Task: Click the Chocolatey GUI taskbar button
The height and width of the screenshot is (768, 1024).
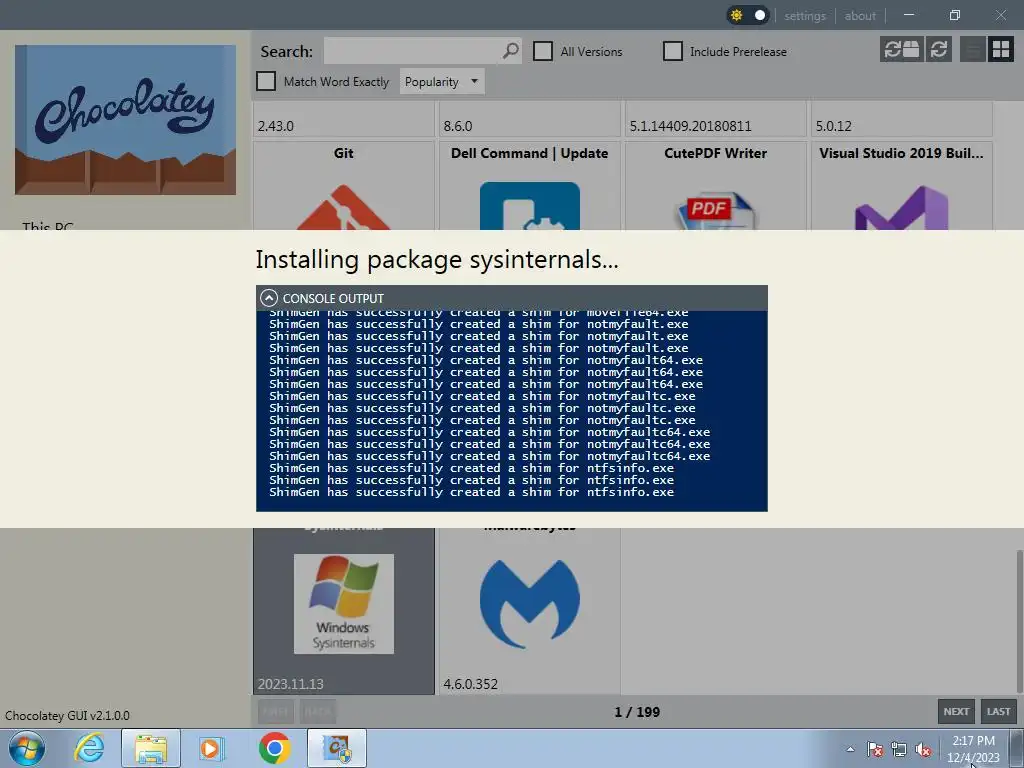Action: pos(336,748)
